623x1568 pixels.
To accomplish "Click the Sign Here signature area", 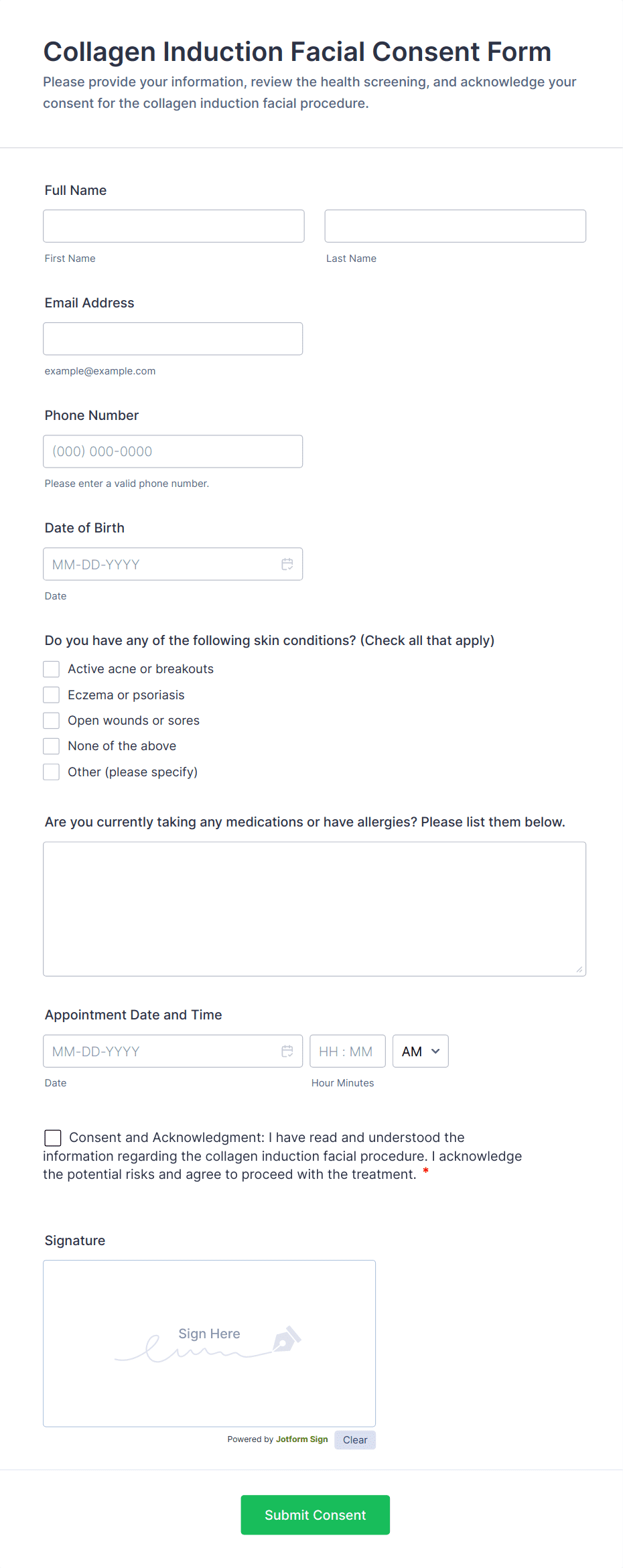I will coord(209,1344).
